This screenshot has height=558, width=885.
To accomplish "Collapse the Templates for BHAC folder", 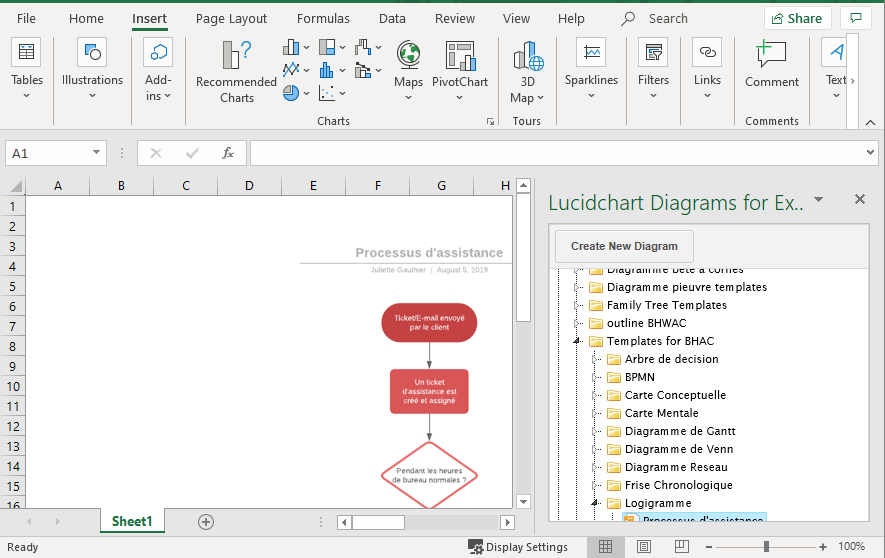I will [x=576, y=341].
